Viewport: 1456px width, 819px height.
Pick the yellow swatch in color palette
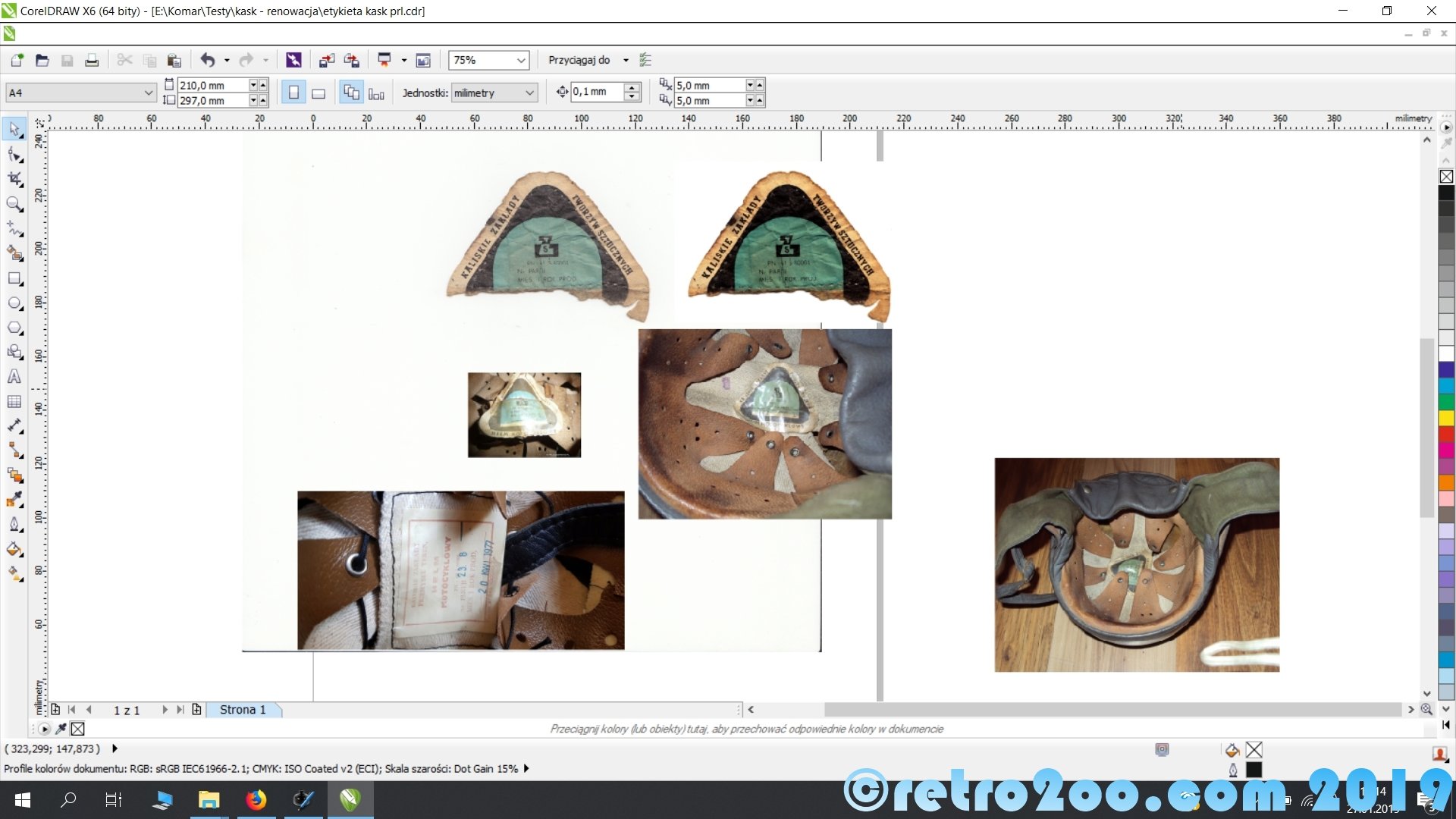[x=1446, y=418]
